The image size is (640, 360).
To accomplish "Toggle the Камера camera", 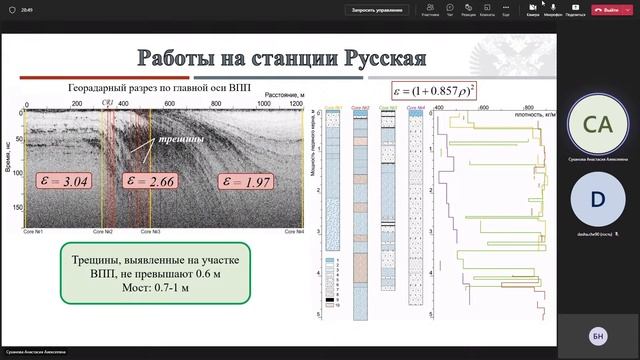I will (533, 10).
